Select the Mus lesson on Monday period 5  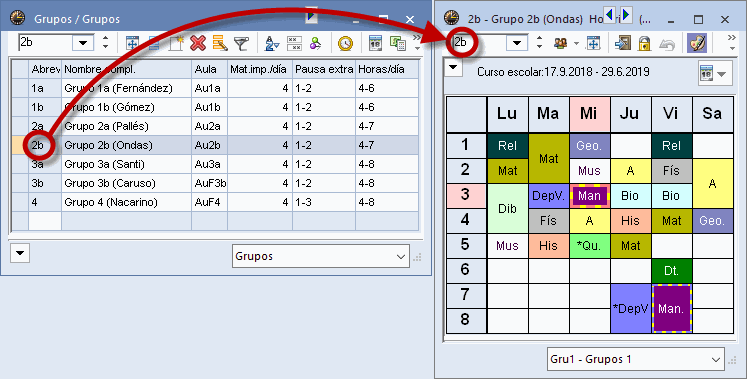click(x=507, y=246)
